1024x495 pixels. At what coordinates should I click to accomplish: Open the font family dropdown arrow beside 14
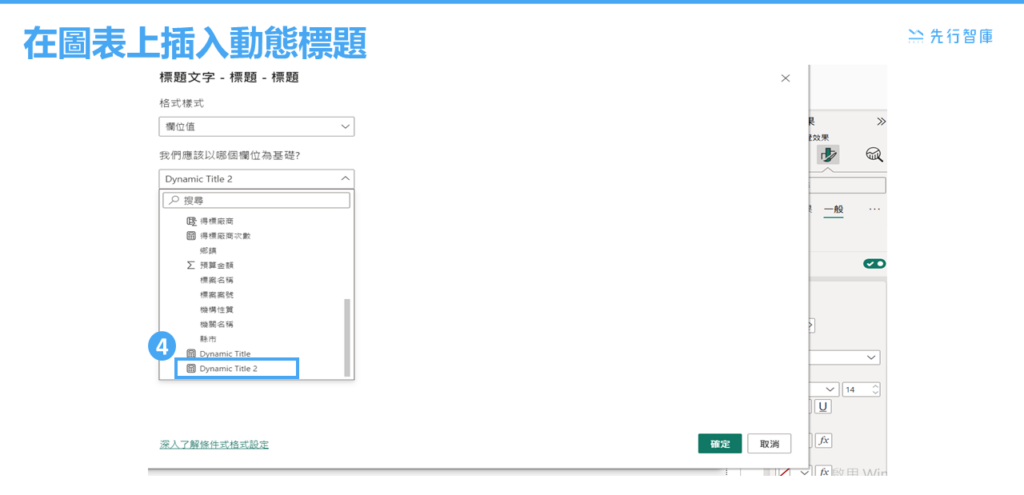pyautogui.click(x=829, y=389)
